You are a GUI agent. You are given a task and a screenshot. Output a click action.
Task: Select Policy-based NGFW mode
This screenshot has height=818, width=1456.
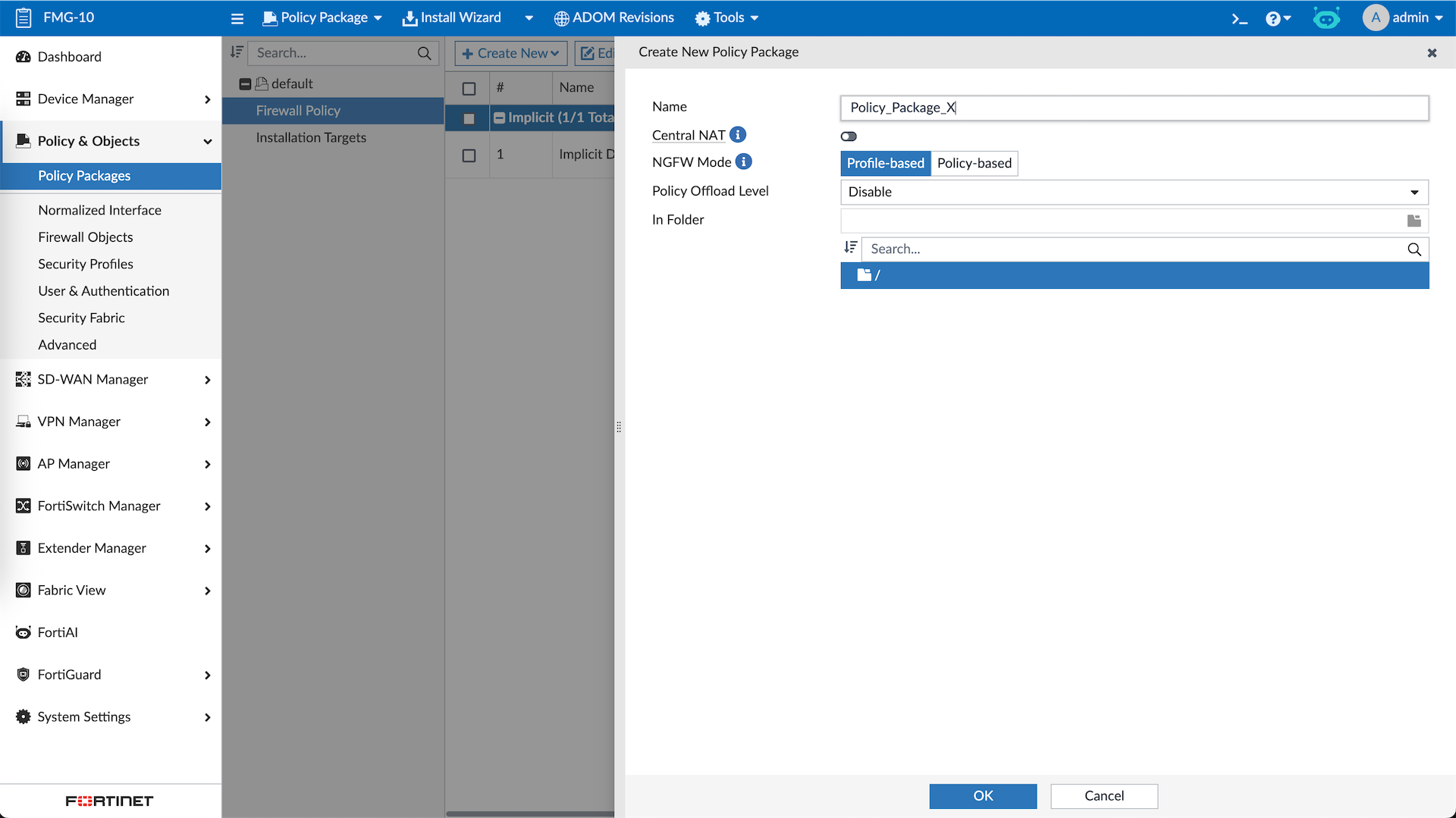pos(974,163)
